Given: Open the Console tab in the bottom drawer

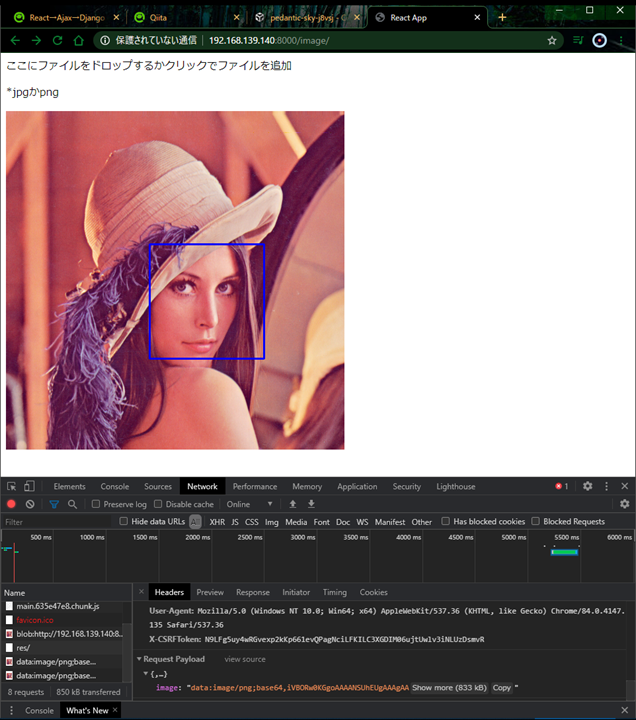Looking at the screenshot, I should point(39,710).
